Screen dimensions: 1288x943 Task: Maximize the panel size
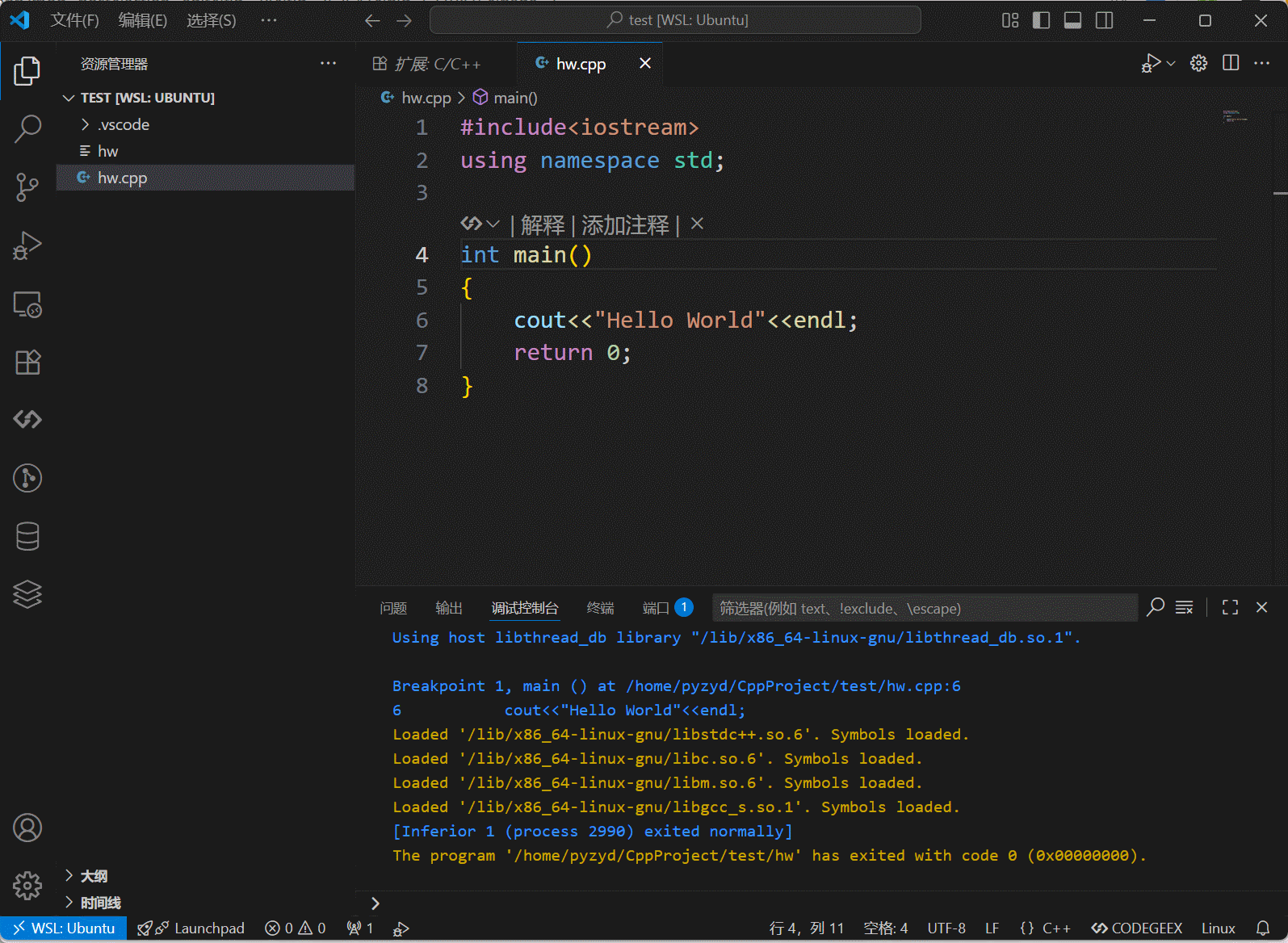[x=1230, y=607]
